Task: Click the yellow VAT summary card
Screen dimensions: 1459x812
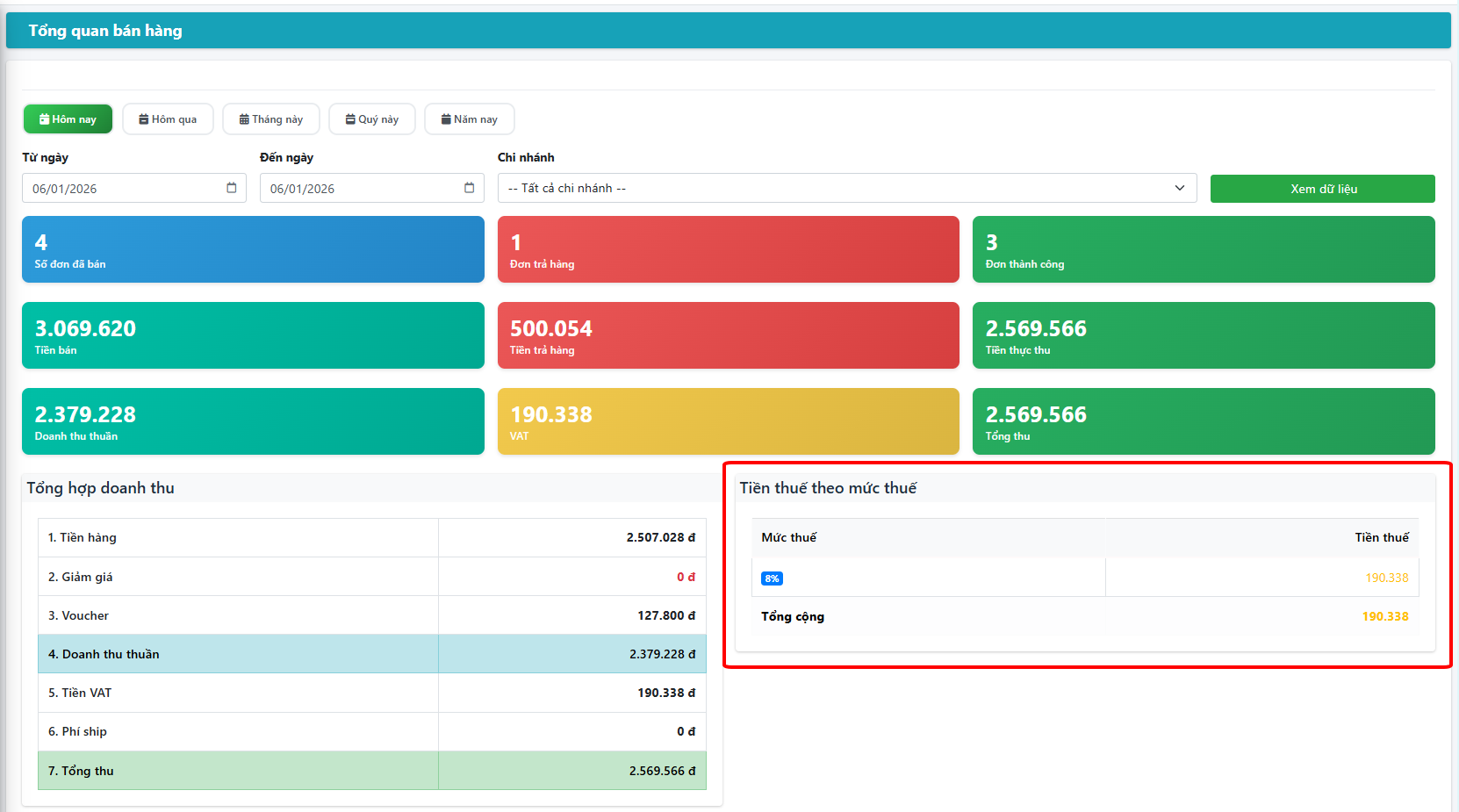Action: coord(728,421)
